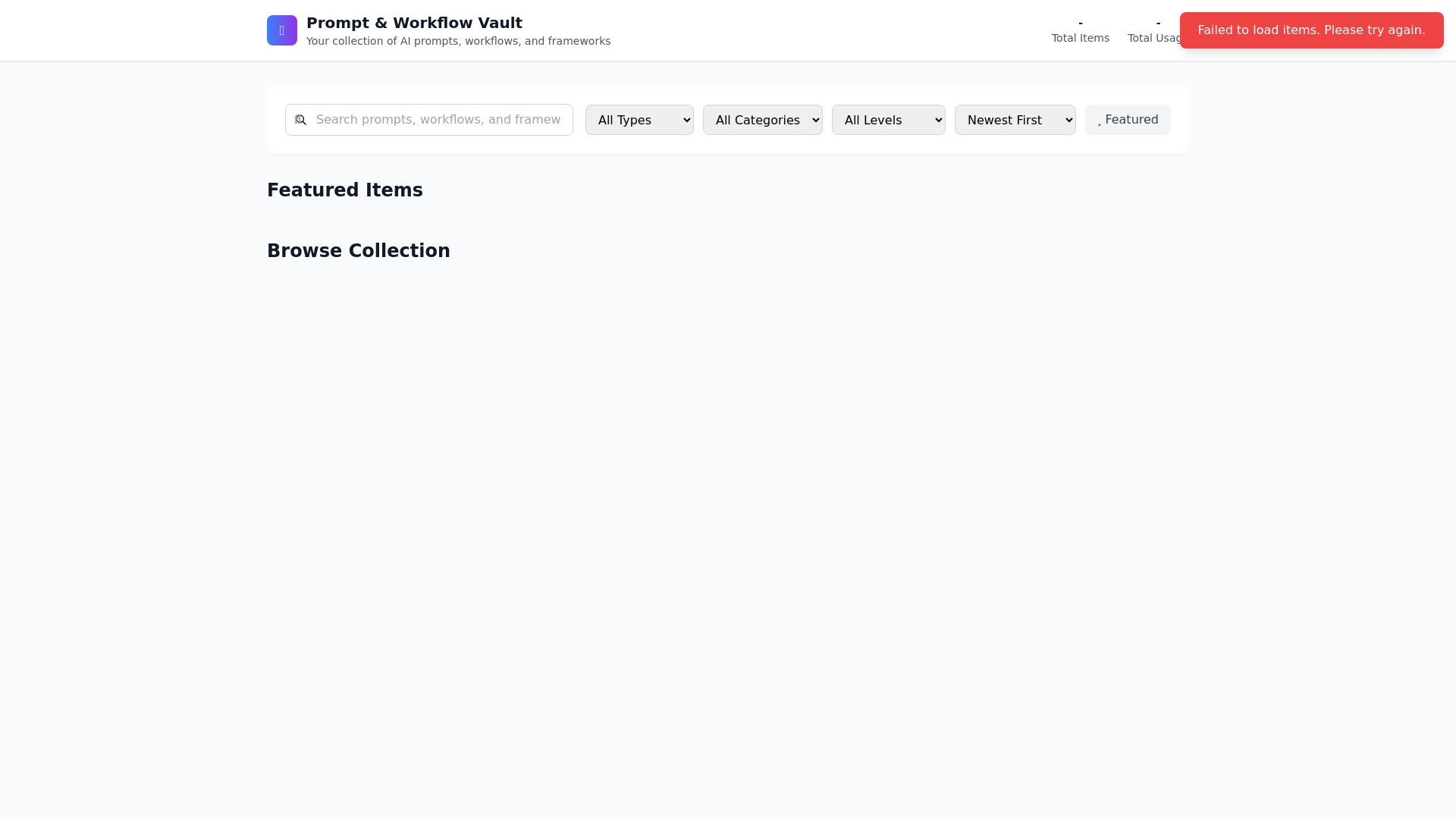This screenshot has height=819, width=1456.
Task: Click the Prompt & Workflow Vault title
Action: [414, 23]
